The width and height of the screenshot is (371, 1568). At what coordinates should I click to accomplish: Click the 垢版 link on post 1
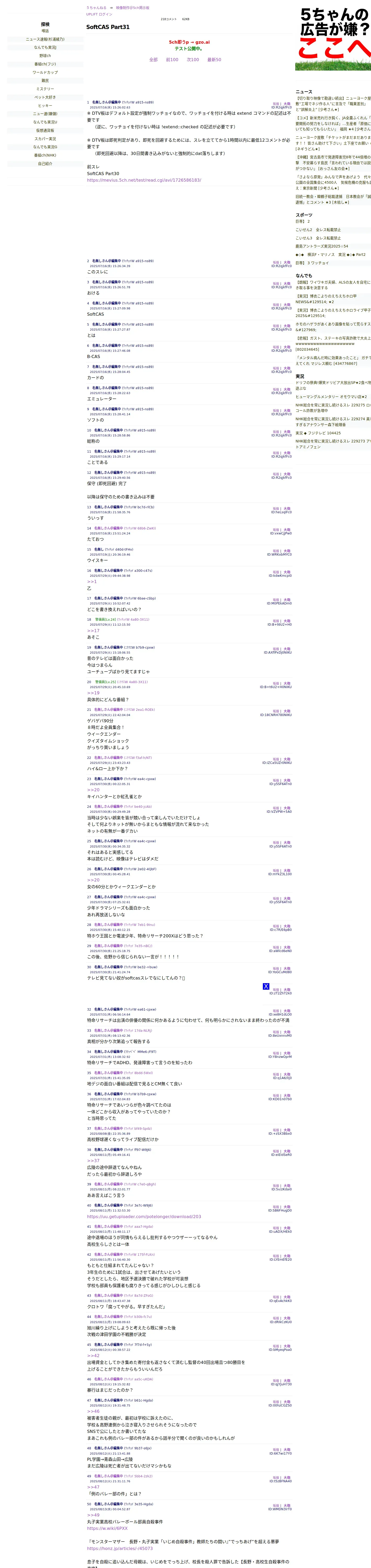276,104
